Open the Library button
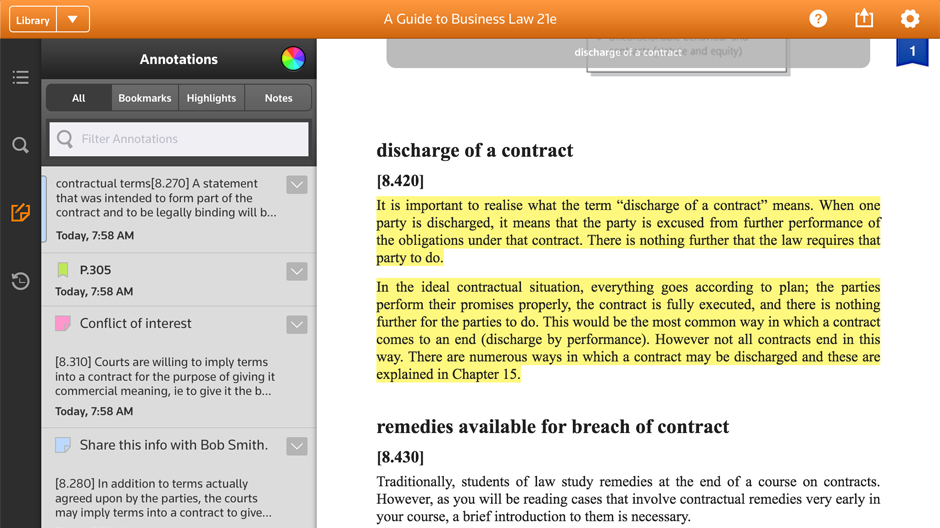Screen dimensions: 940x528 [x=33, y=20]
